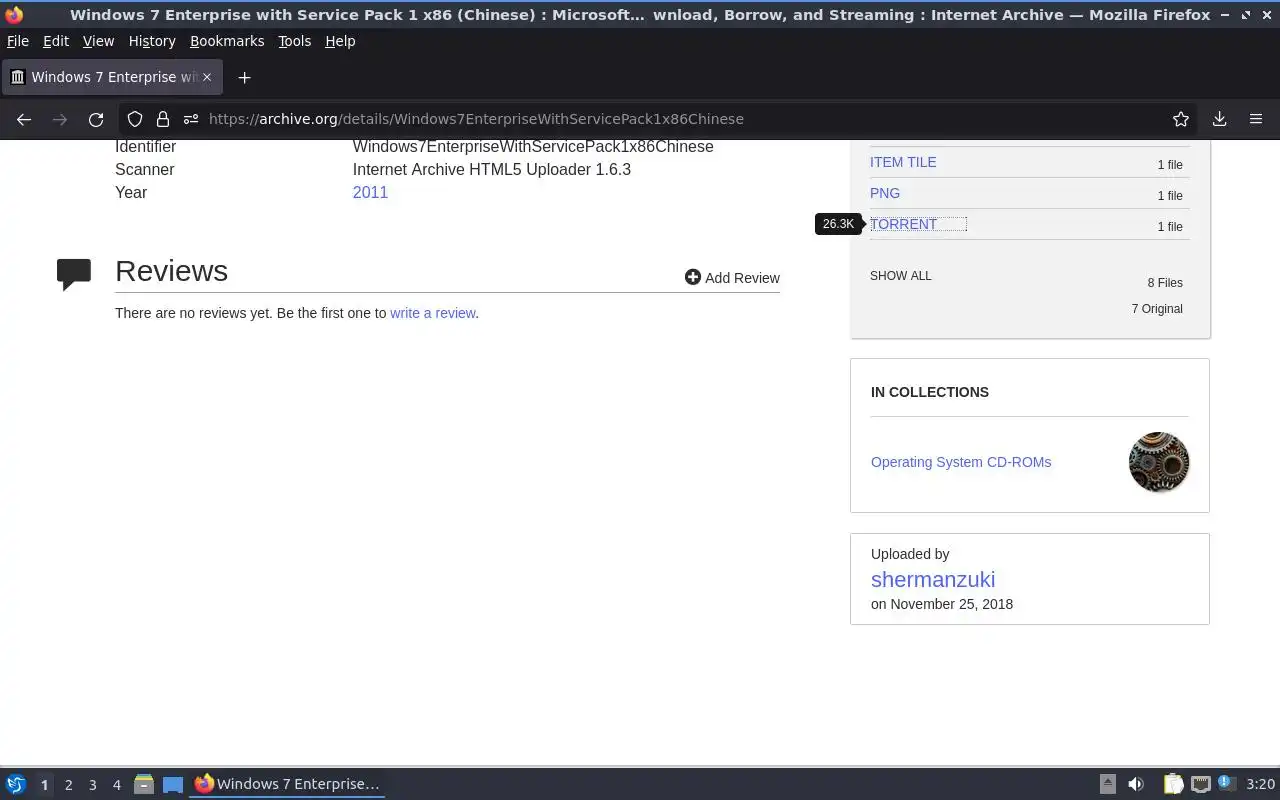Viewport: 1280px width, 800px height.
Task: Switch to workspace 4
Action: pyautogui.click(x=116, y=785)
